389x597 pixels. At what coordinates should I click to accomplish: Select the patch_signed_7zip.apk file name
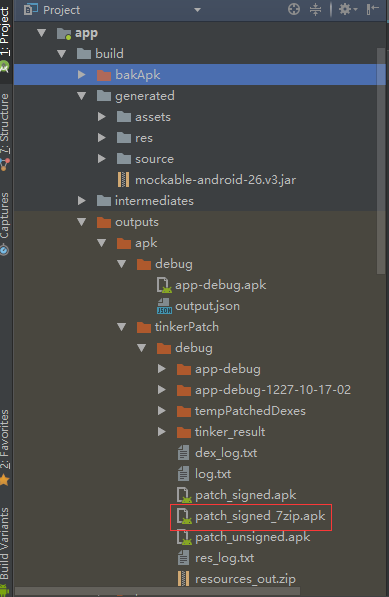pyautogui.click(x=260, y=516)
